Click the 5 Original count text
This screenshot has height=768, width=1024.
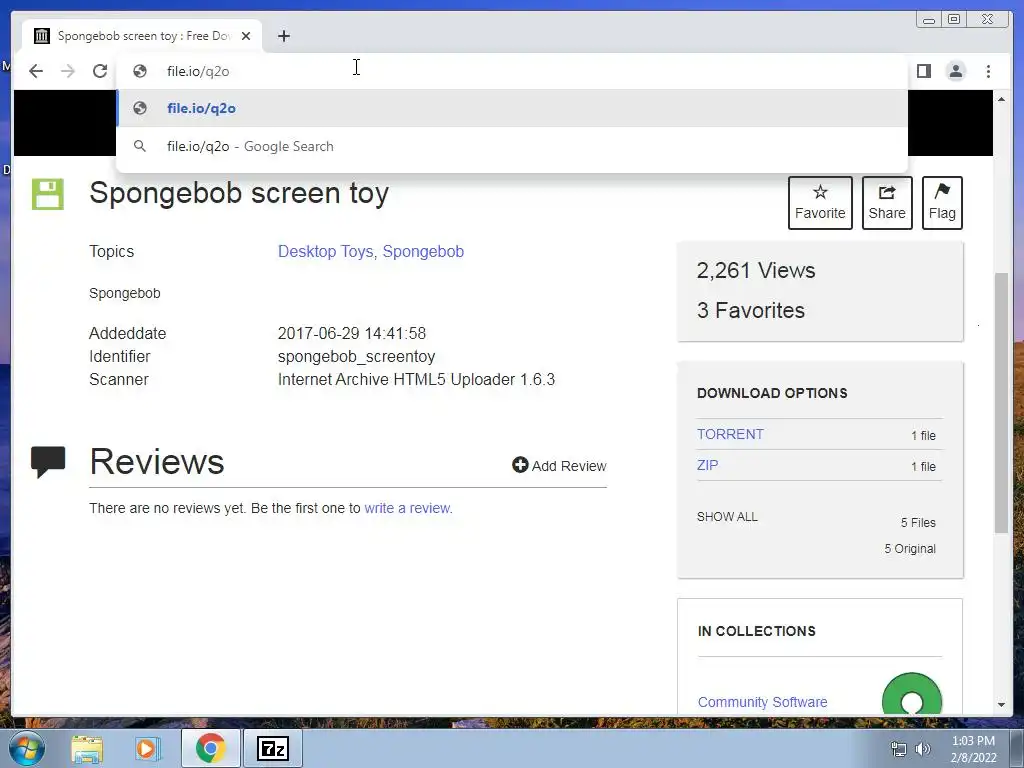point(910,549)
